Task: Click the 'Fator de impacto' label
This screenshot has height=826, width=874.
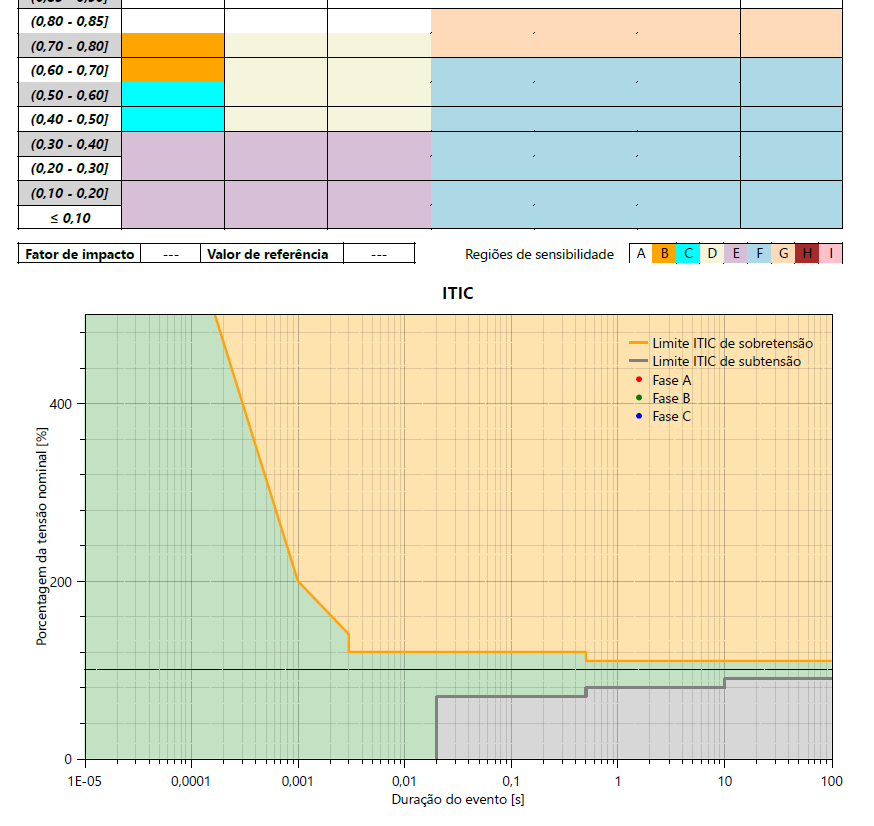Action: (x=80, y=254)
